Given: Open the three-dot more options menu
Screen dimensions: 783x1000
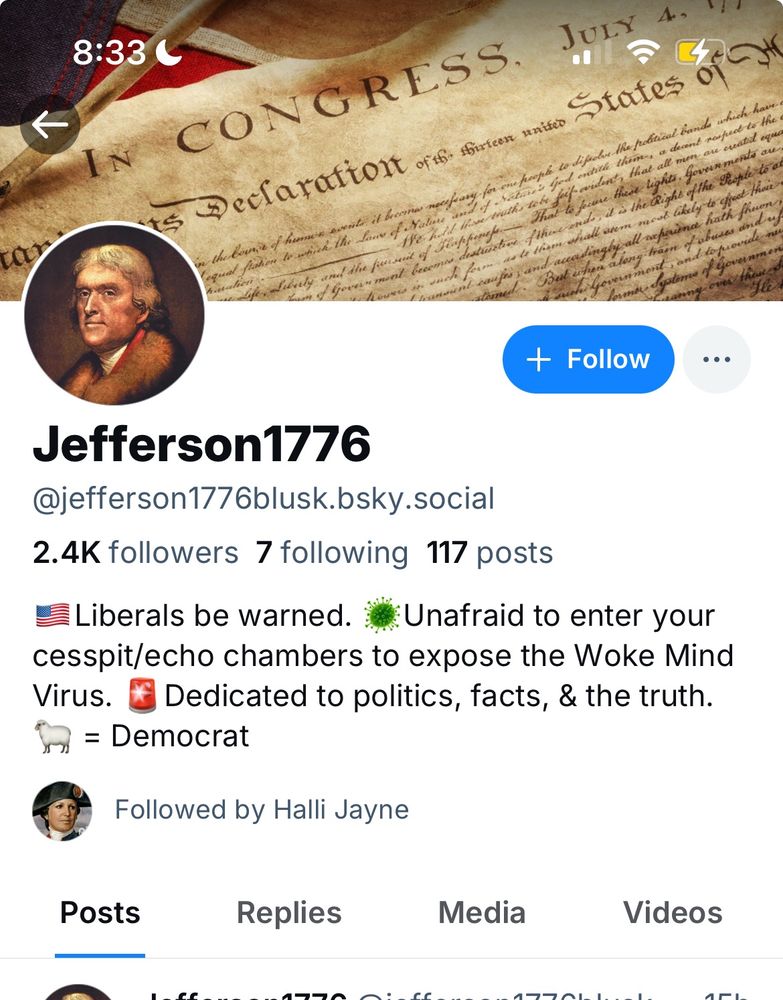Looking at the screenshot, I should [716, 359].
